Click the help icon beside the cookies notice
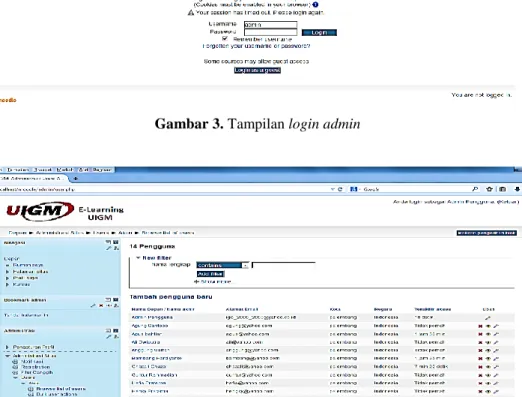 (315, 5)
